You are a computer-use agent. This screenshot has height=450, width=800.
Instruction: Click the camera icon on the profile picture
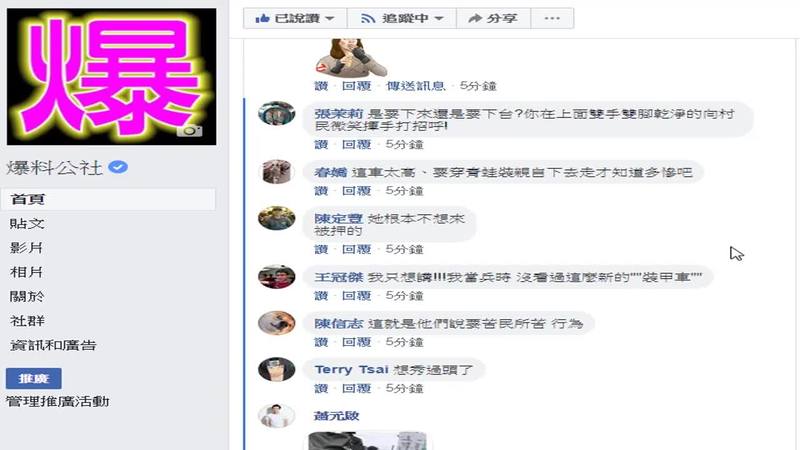(189, 131)
